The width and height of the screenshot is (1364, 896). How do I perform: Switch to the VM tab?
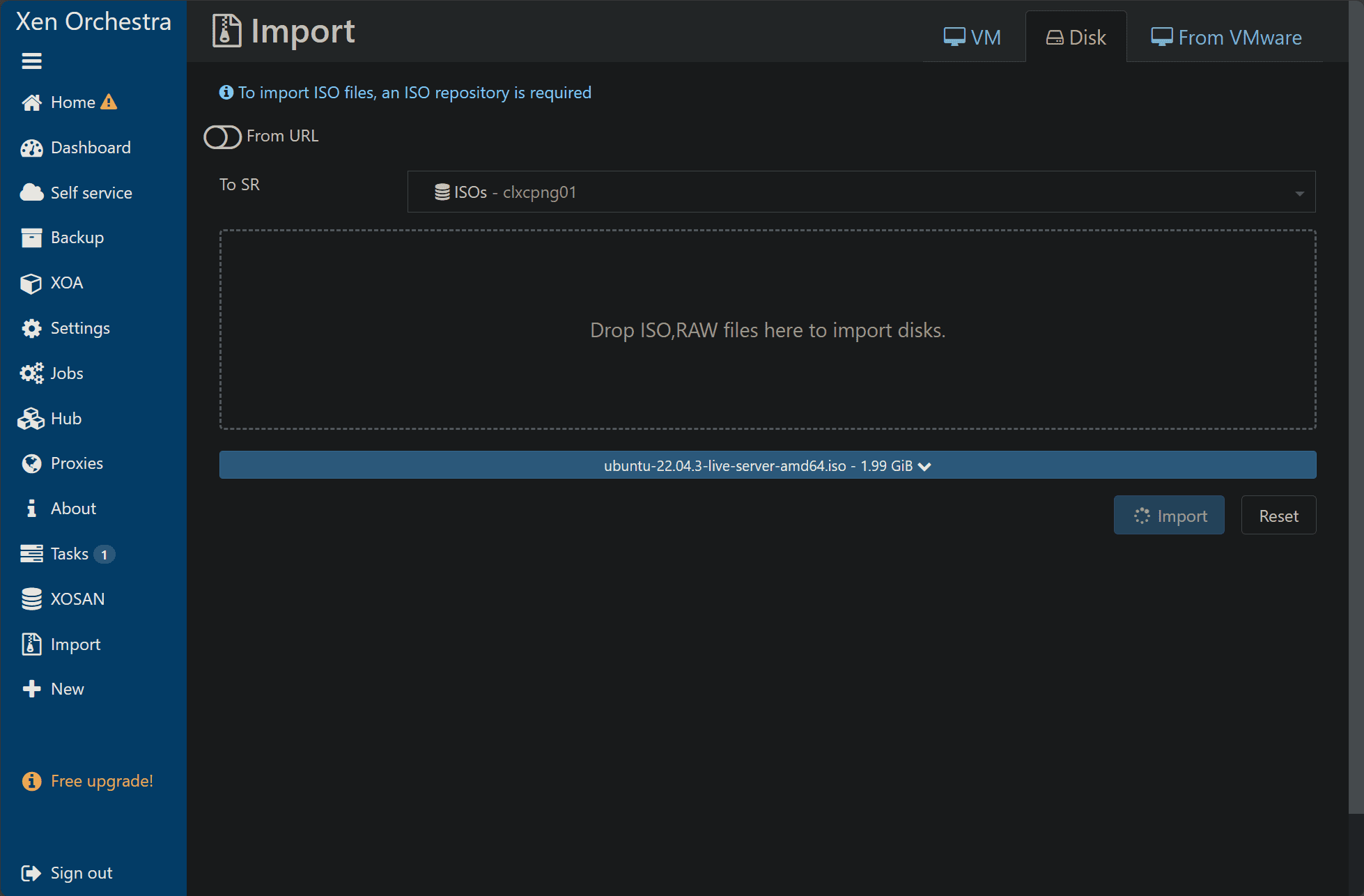(x=972, y=38)
